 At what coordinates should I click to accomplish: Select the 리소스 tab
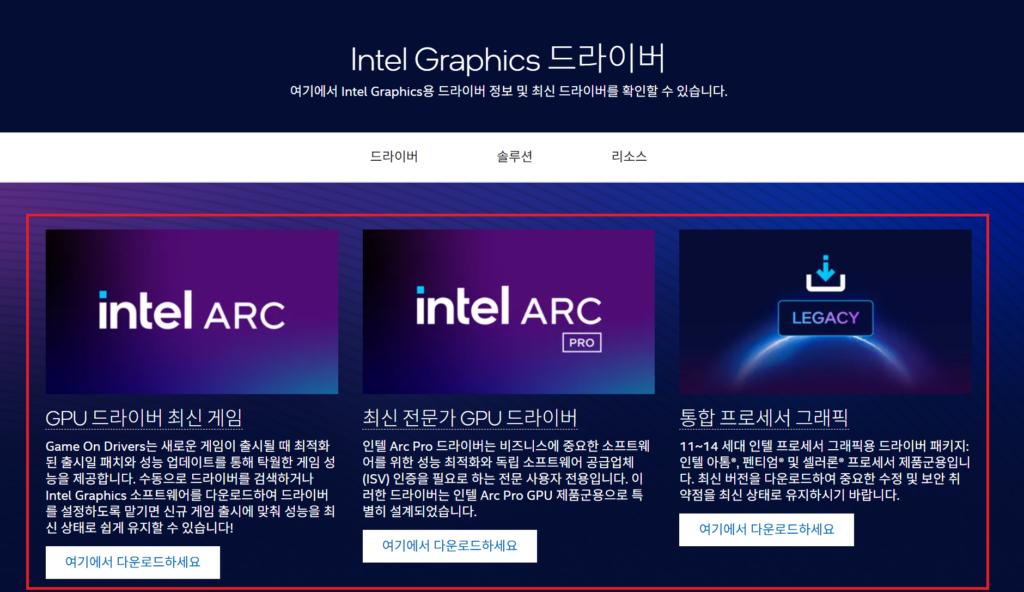coord(629,157)
